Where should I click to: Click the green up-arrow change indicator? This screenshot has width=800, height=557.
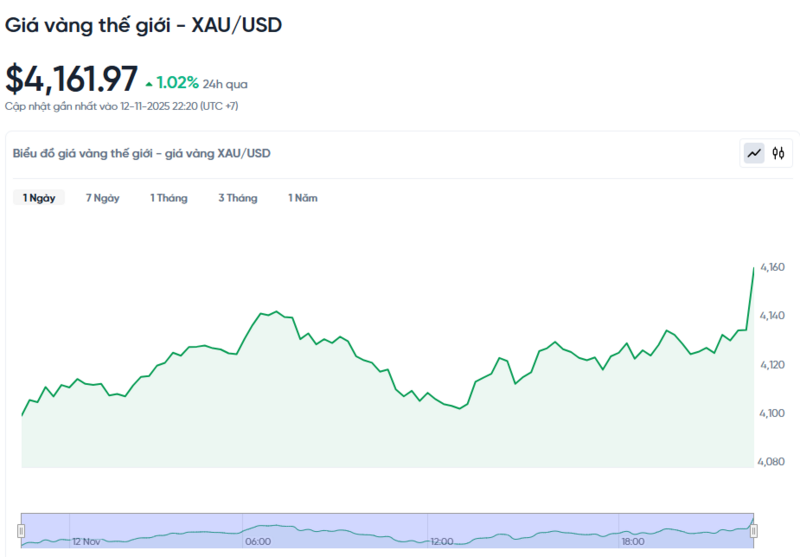tap(149, 83)
